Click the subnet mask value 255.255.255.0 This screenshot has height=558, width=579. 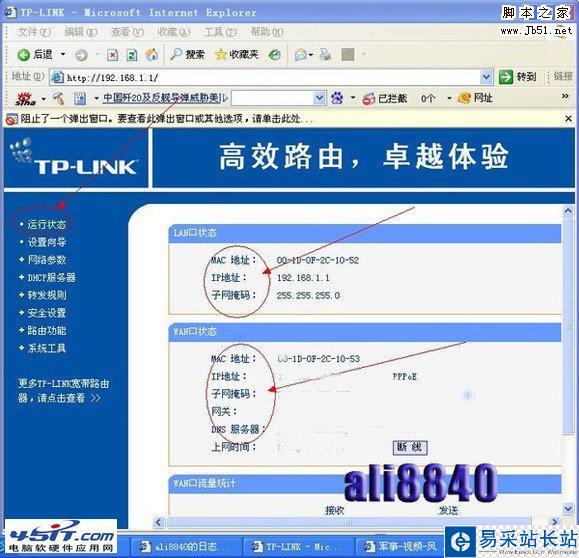[308, 295]
